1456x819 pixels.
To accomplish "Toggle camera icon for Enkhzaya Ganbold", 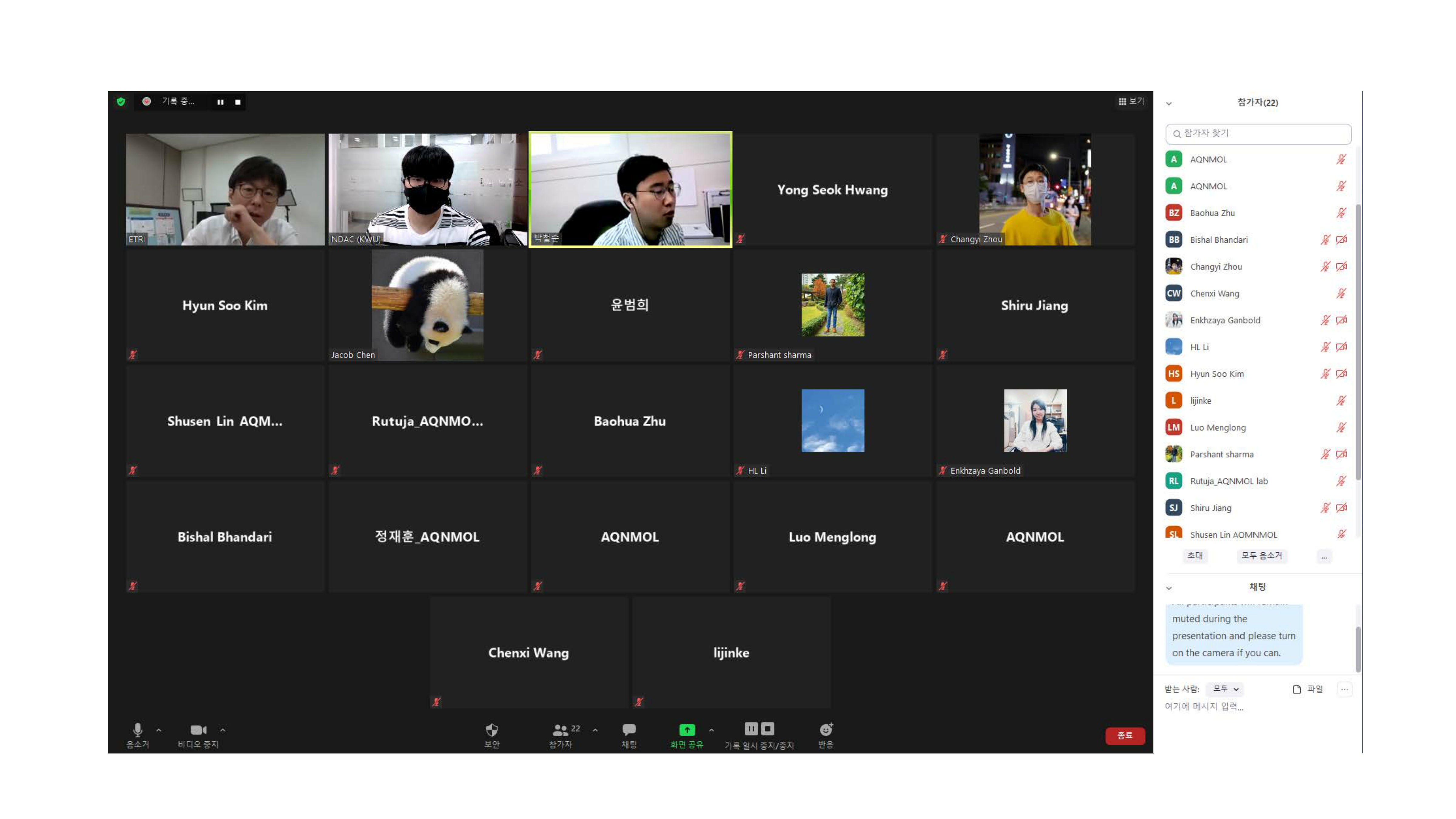I will coord(1341,320).
